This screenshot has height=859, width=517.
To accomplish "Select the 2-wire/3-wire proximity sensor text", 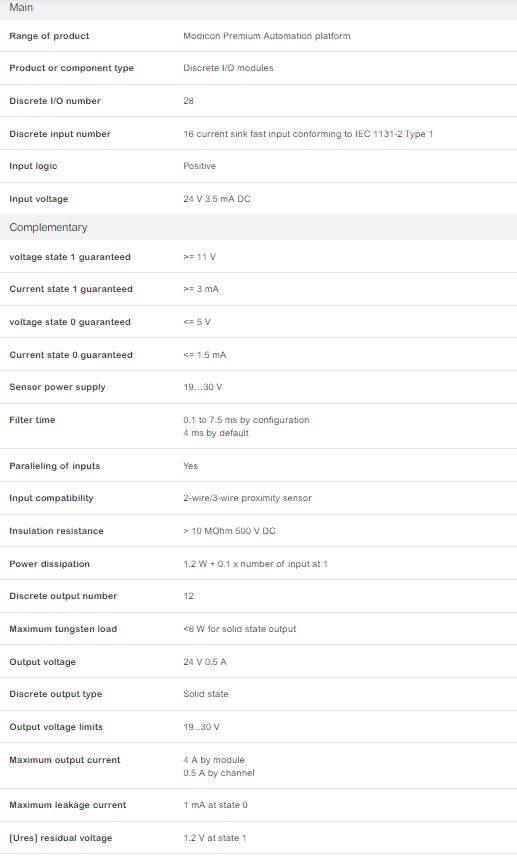I will pos(248,498).
